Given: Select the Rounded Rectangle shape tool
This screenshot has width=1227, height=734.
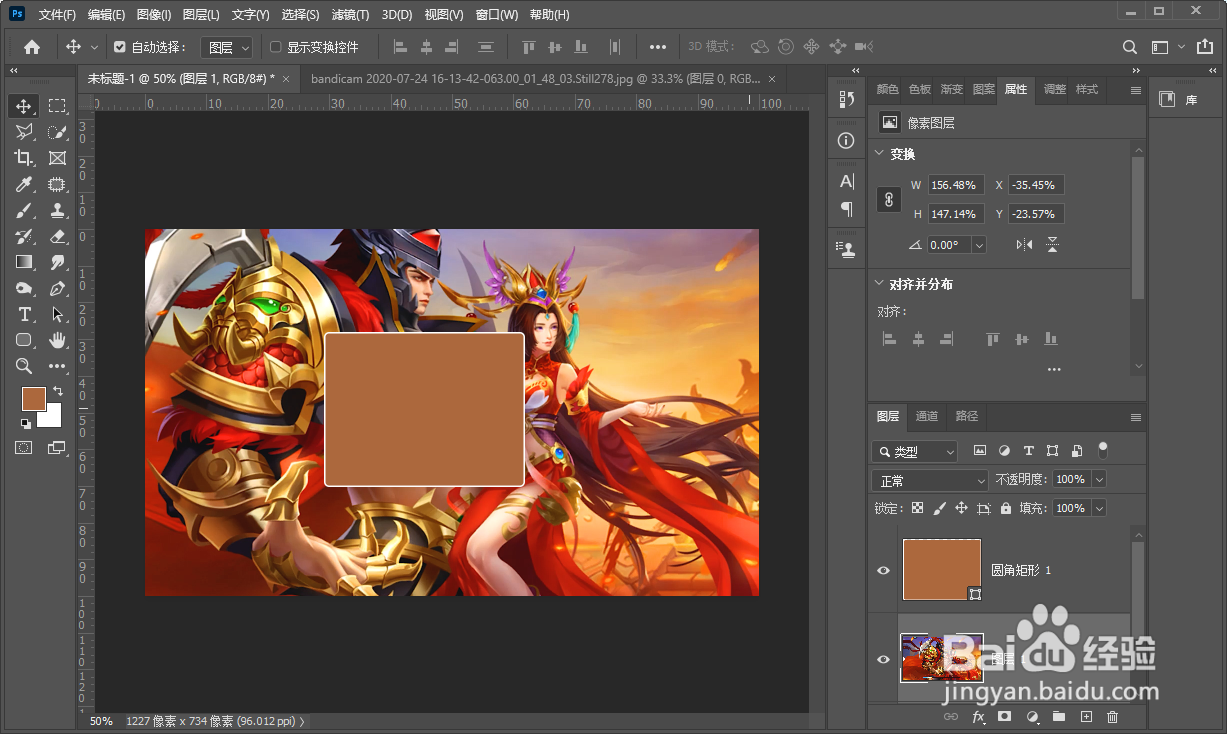Looking at the screenshot, I should tap(24, 340).
